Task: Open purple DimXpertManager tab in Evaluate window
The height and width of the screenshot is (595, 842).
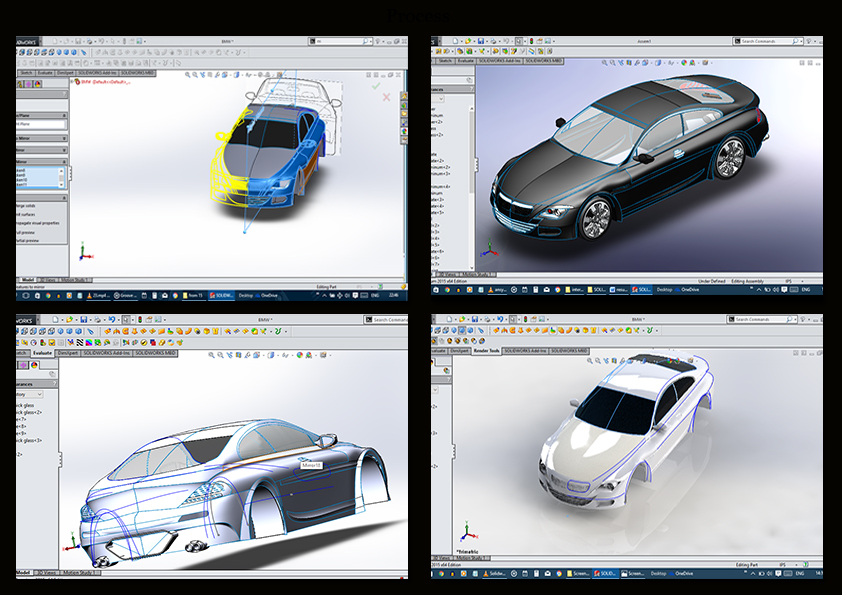Action: point(23,365)
